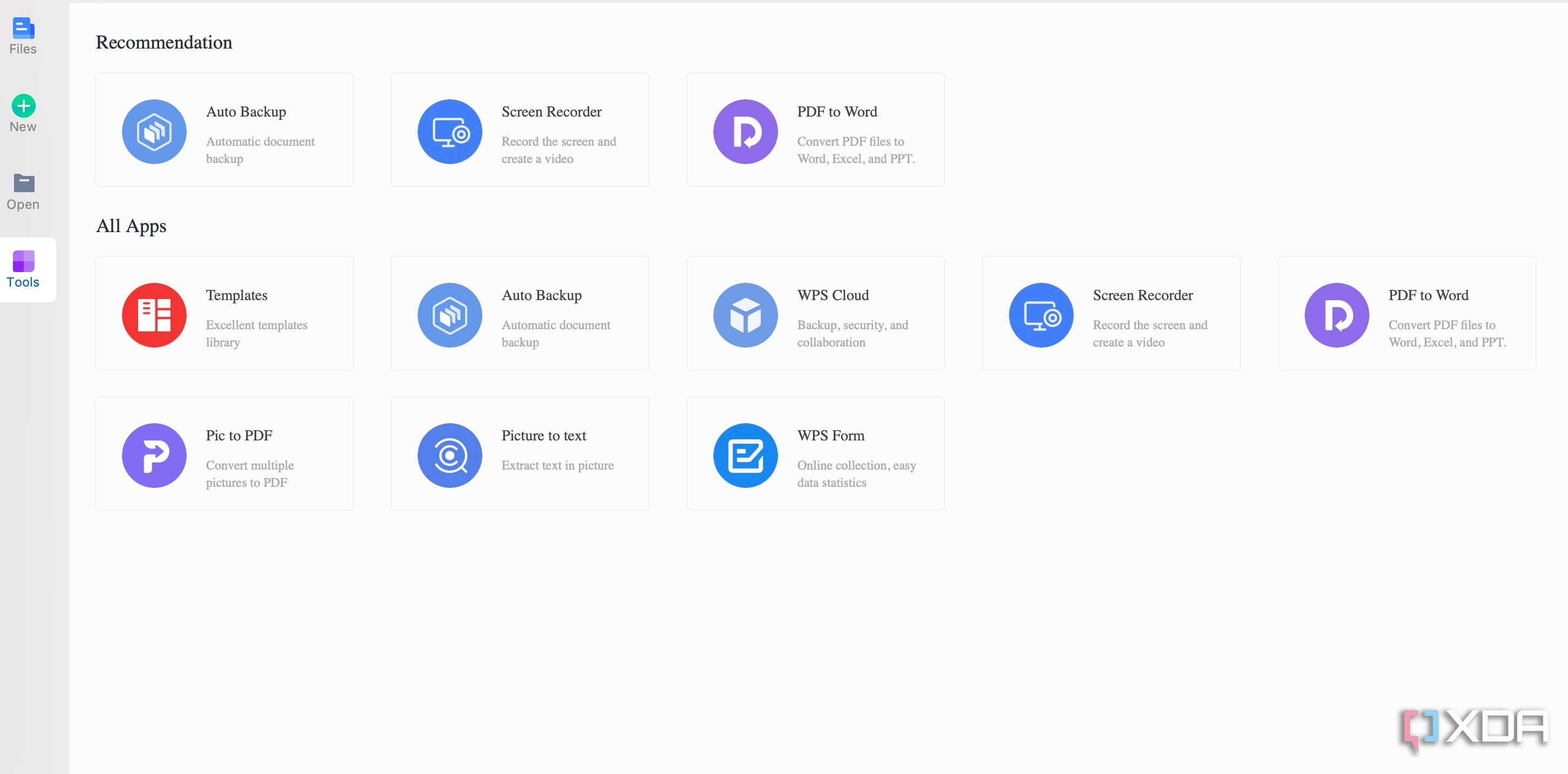
Task: Open the red Templates icon
Action: pyautogui.click(x=154, y=315)
